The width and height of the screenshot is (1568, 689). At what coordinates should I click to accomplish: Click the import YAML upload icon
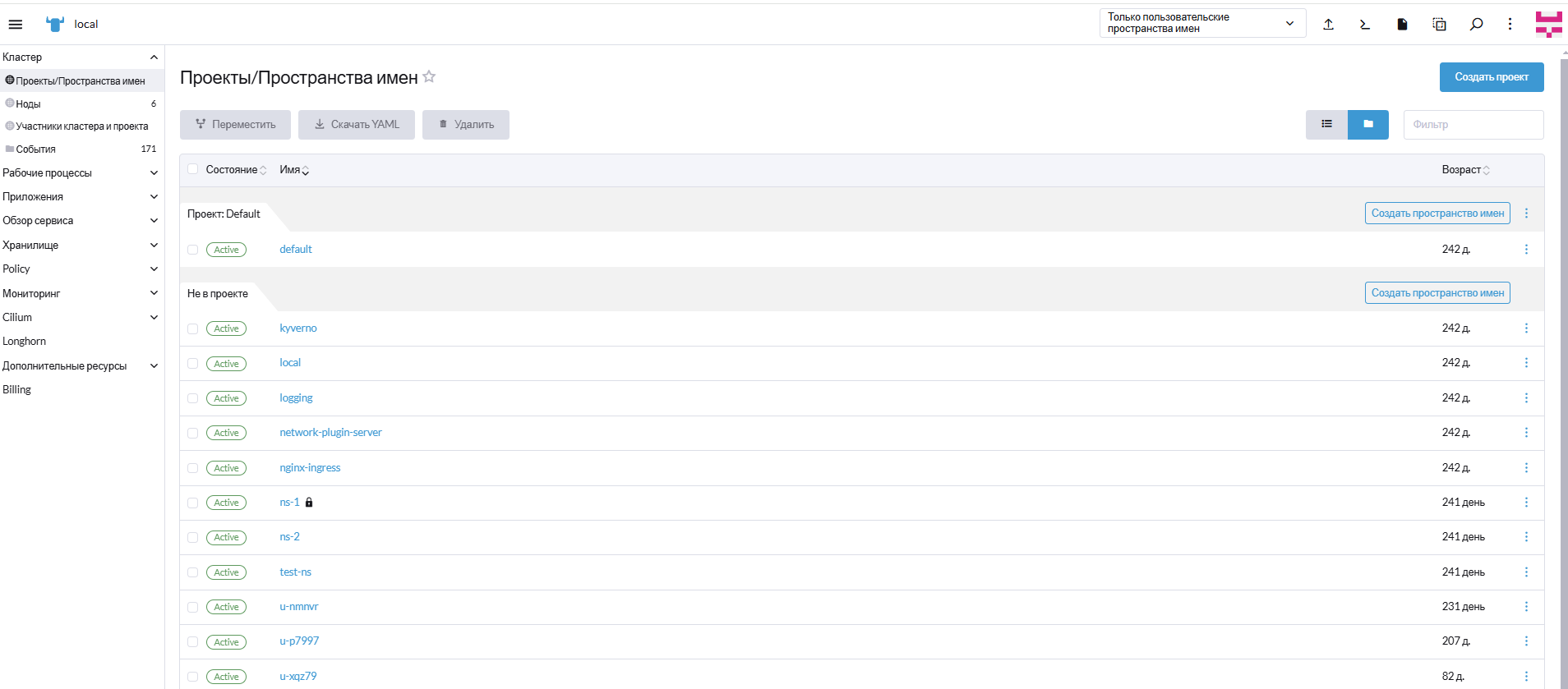(1328, 25)
